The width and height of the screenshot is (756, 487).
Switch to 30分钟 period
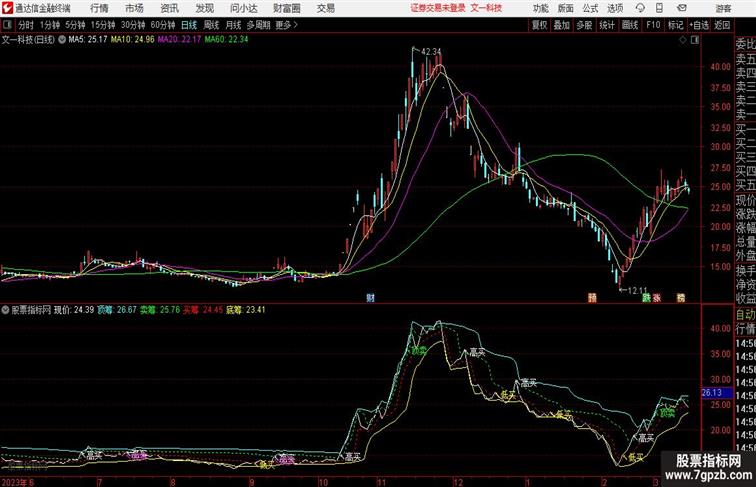(x=133, y=25)
